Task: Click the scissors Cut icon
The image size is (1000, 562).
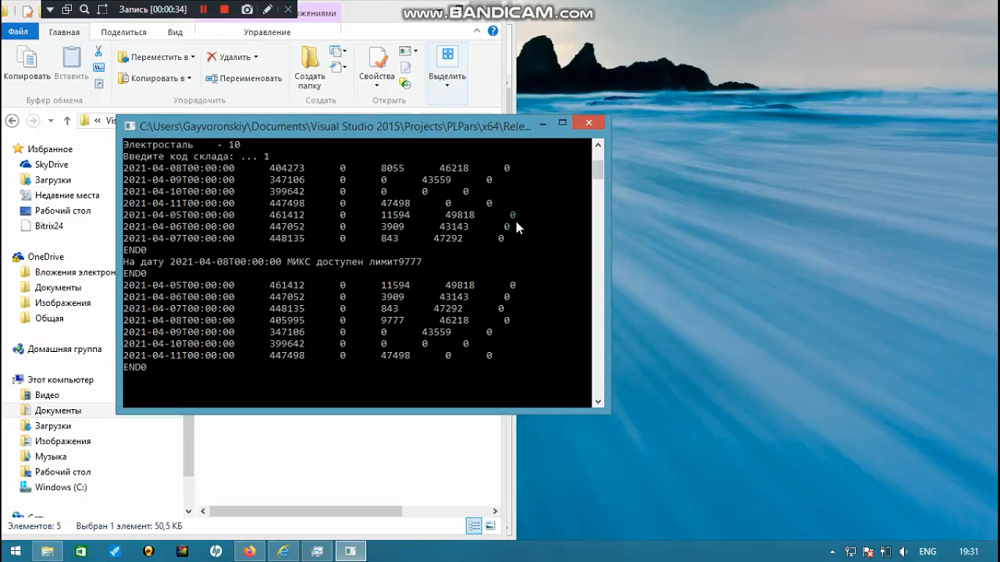Action: [x=98, y=51]
